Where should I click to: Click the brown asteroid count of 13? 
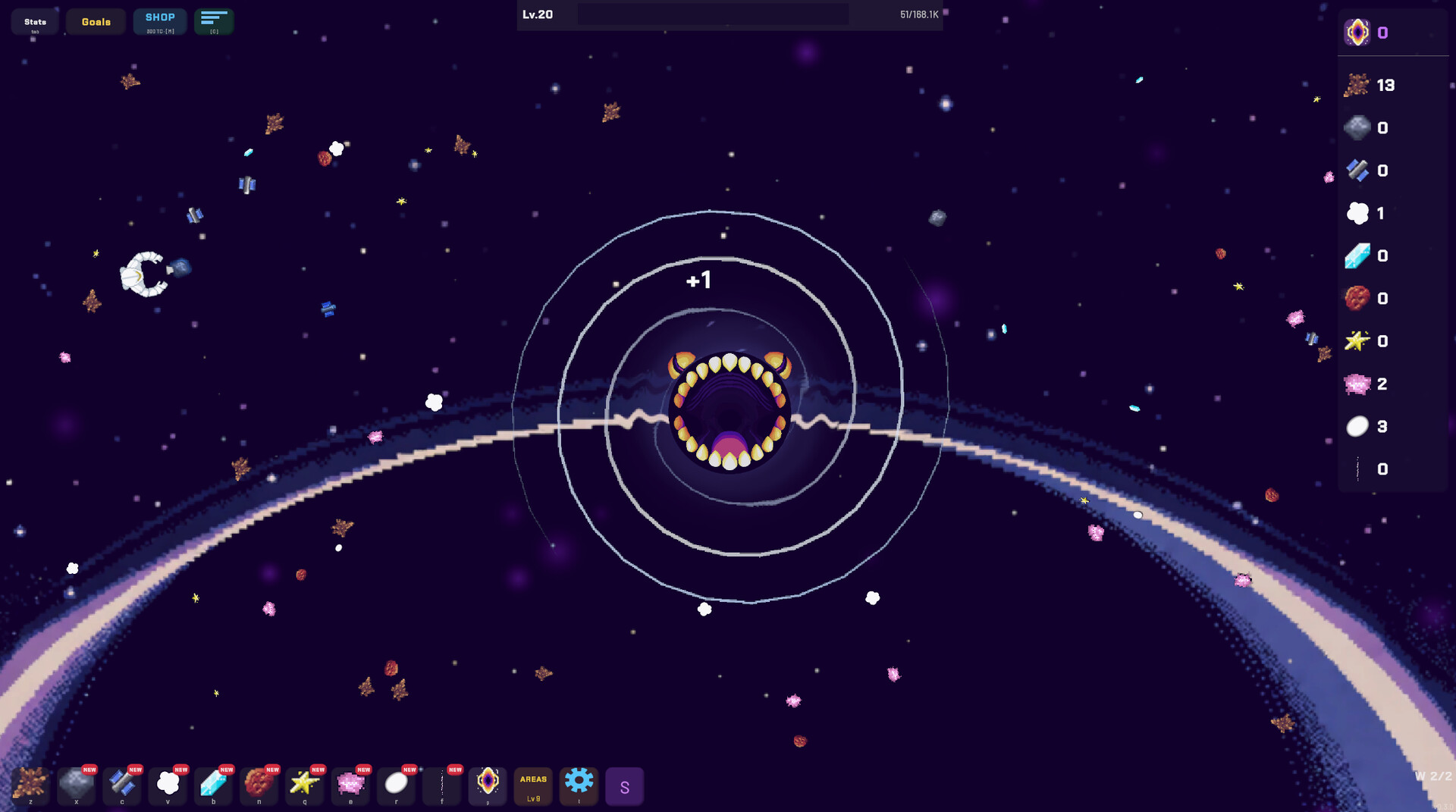click(x=1385, y=85)
